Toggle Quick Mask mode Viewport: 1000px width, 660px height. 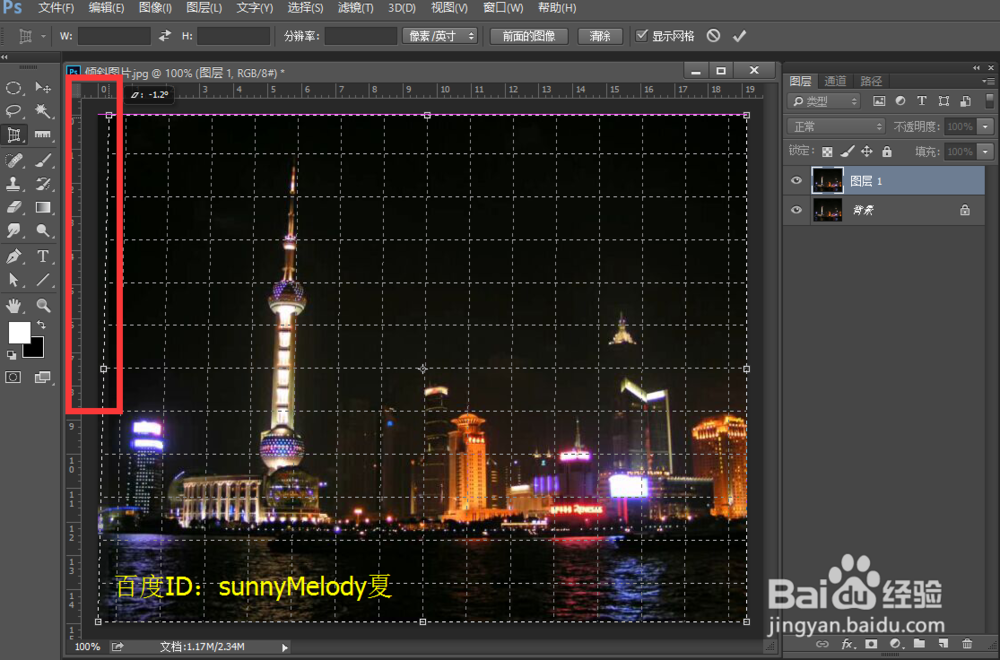[x=13, y=377]
